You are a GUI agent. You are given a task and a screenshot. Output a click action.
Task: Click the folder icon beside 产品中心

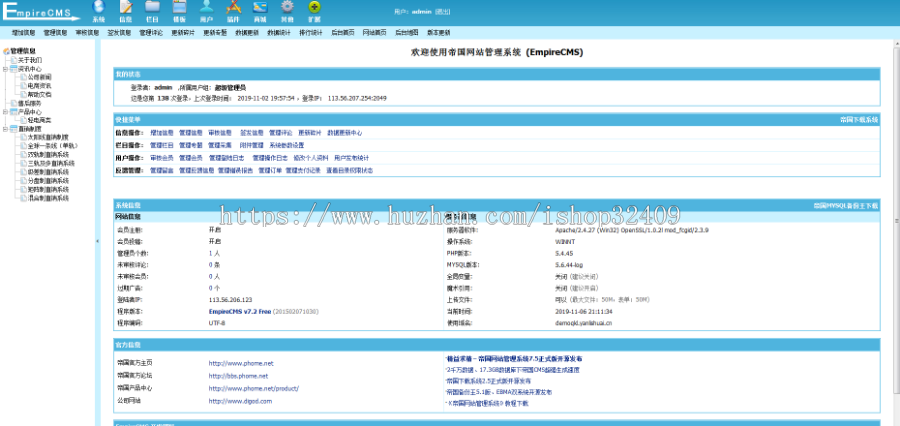[13, 112]
